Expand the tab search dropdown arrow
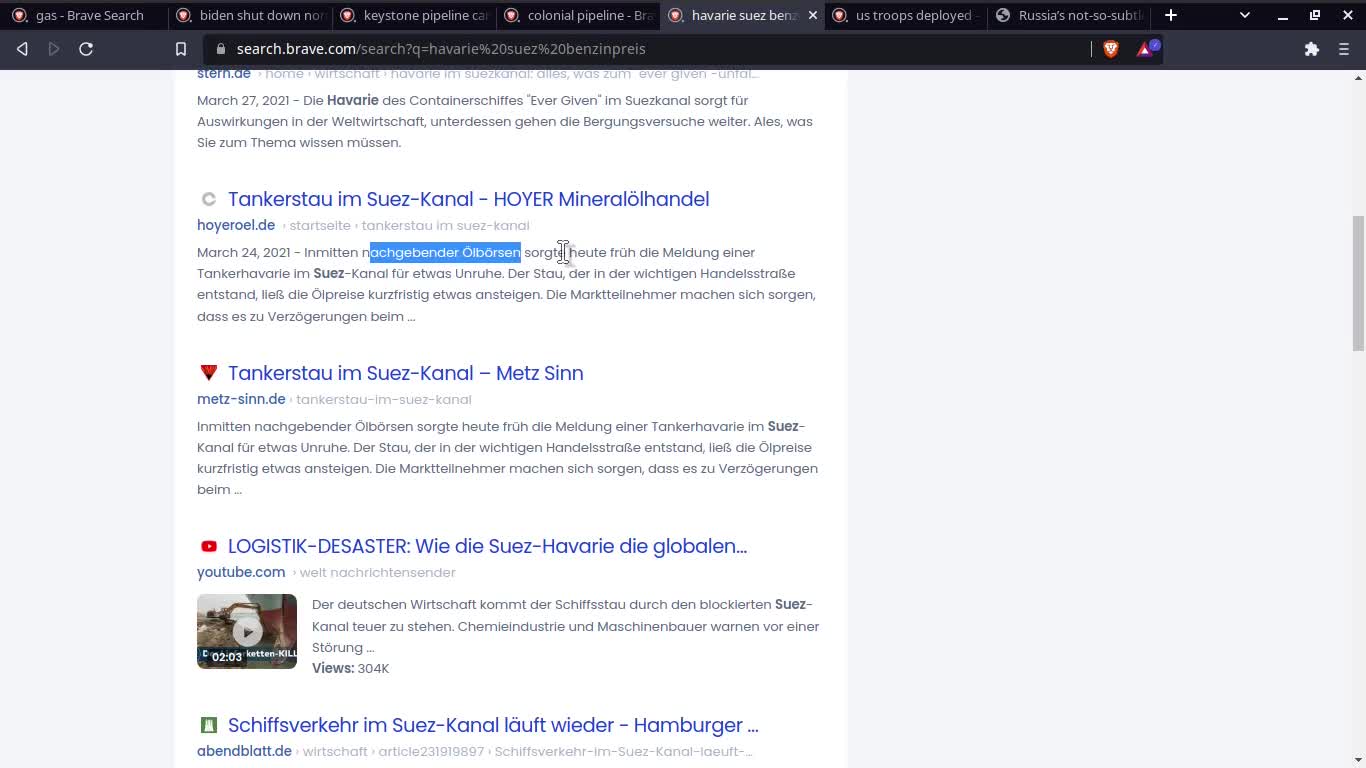This screenshot has height=768, width=1366. point(1245,15)
